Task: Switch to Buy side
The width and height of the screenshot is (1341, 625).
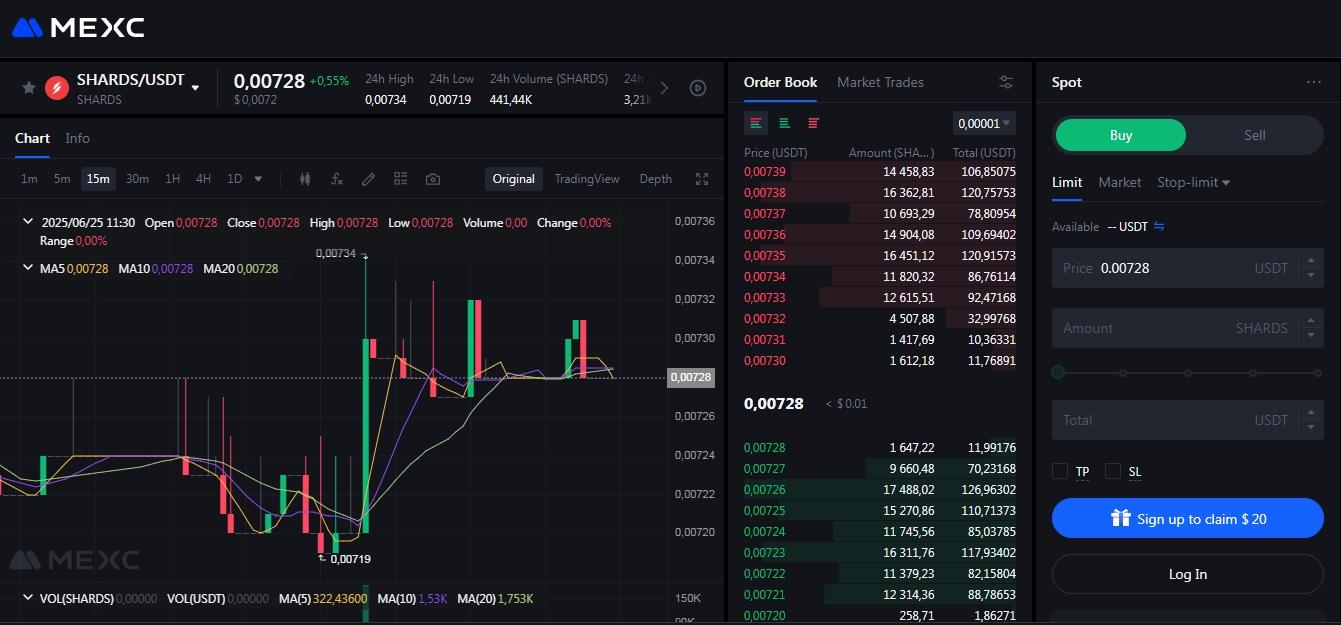Action: coord(1121,135)
